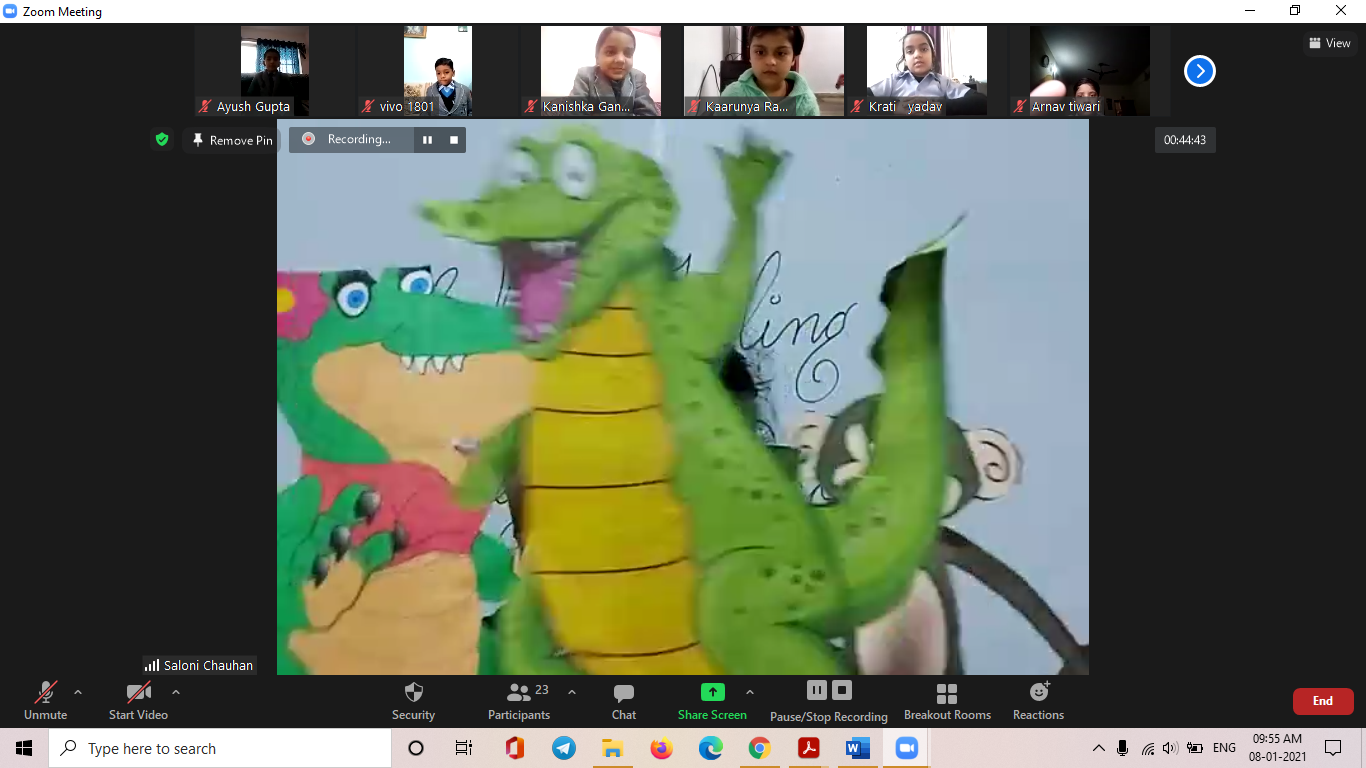Show next participants with blue arrow
Image resolution: width=1366 pixels, height=768 pixels.
click(x=1199, y=71)
